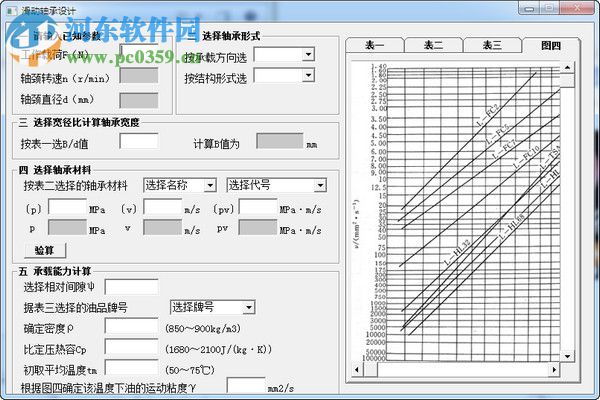This screenshot has width=600, height=400.
Task: Click the application icon in title bar
Action: [x=10, y=11]
